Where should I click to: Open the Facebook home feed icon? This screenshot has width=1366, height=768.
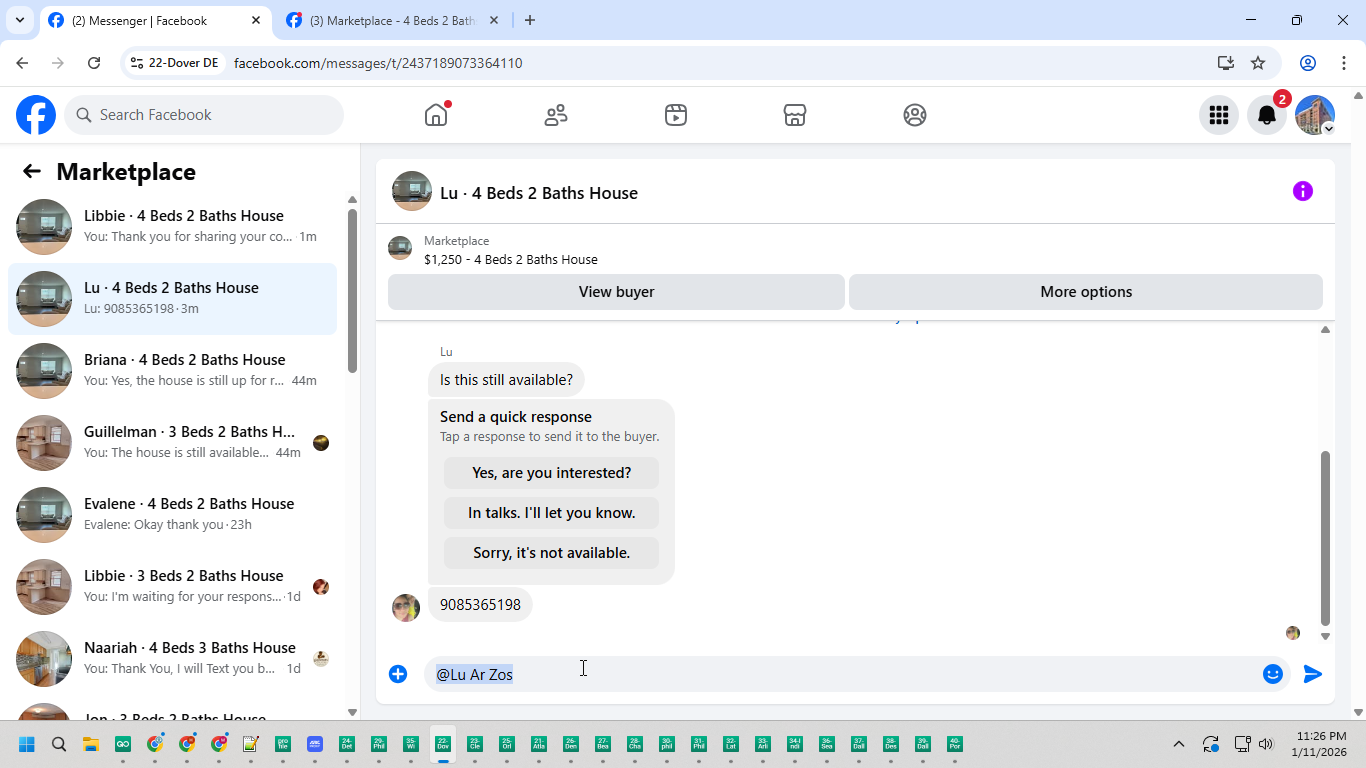tap(436, 115)
